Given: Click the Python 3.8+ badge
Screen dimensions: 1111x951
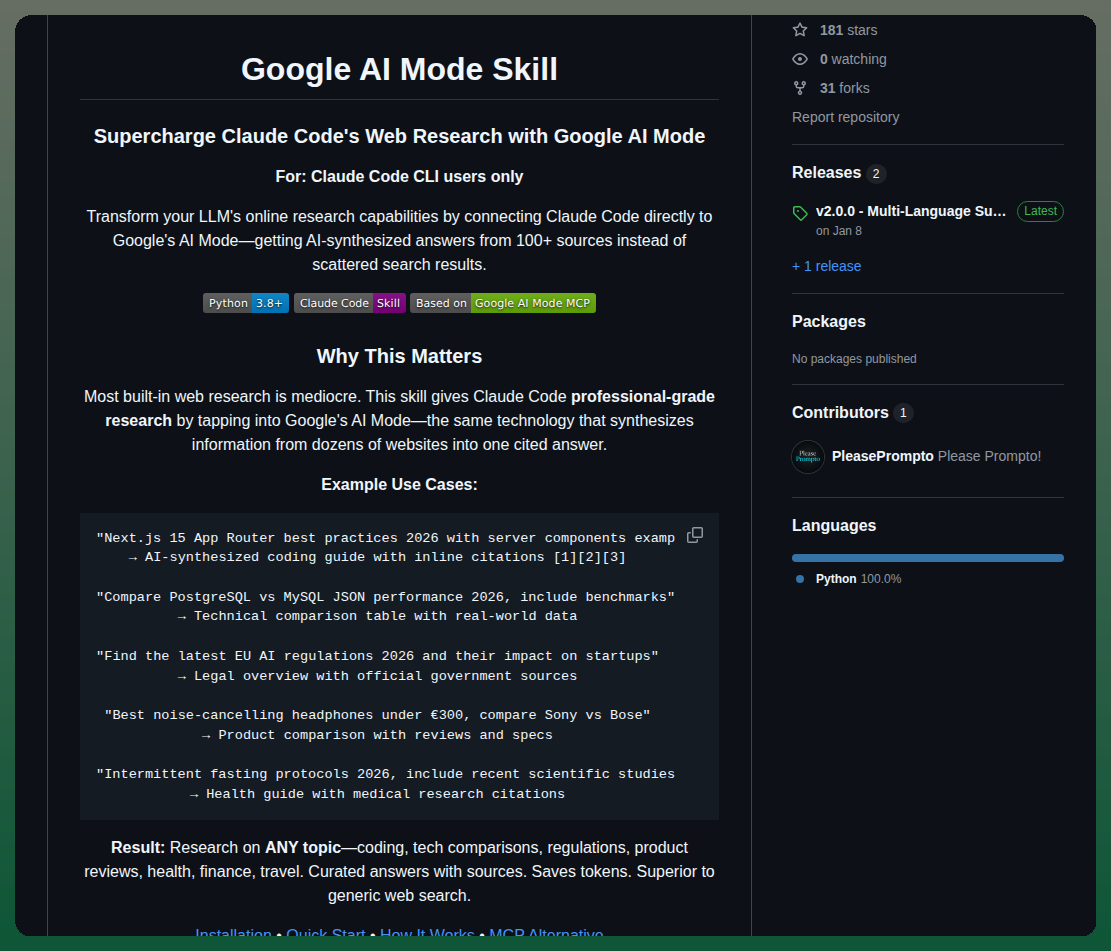Looking at the screenshot, I should (x=246, y=303).
